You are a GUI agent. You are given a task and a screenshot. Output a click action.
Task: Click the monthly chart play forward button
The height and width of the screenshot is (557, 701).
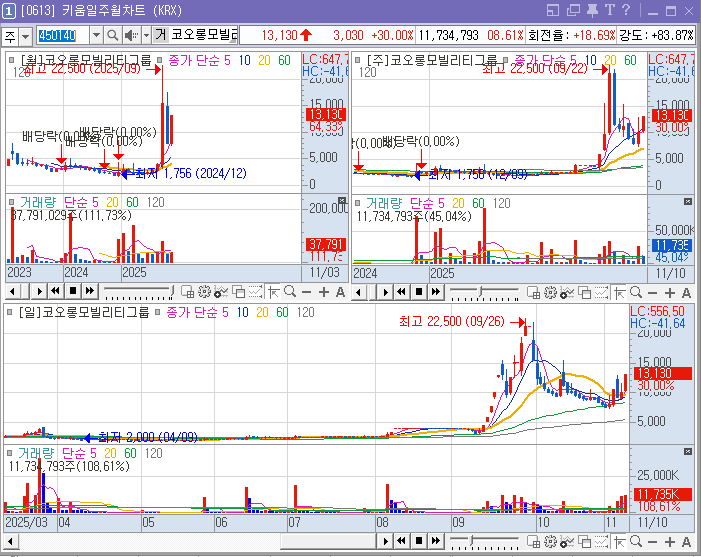pos(39,292)
